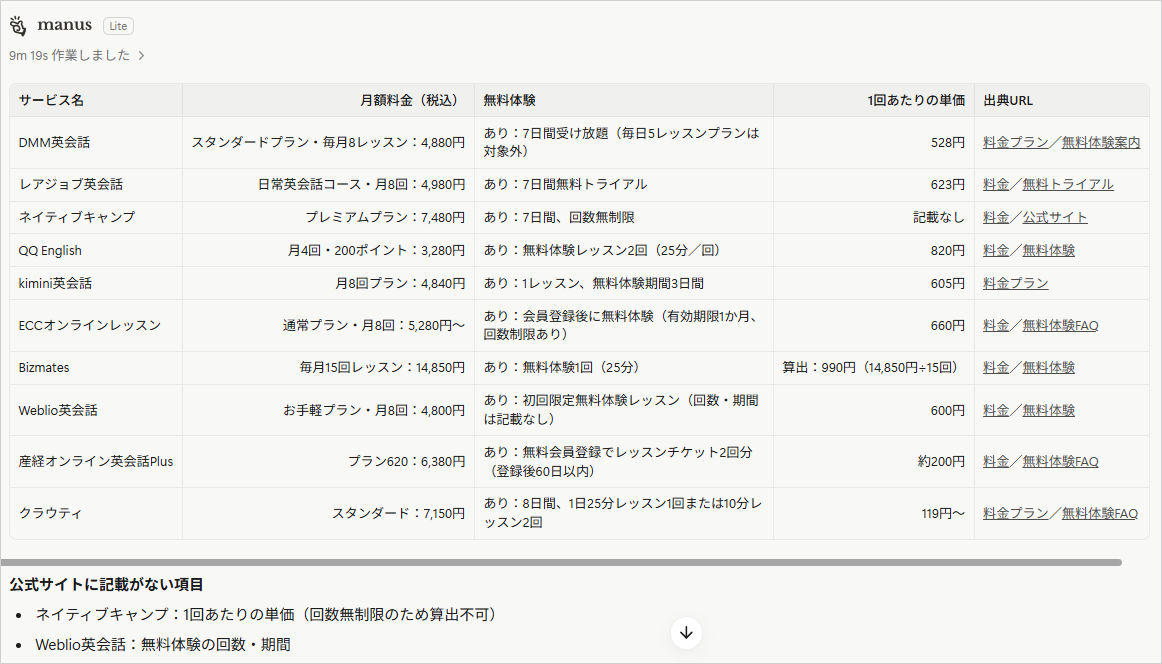Image resolution: width=1162 pixels, height=664 pixels.
Task: Open ECCオンラインレッスン 料金 link
Action: tap(996, 325)
